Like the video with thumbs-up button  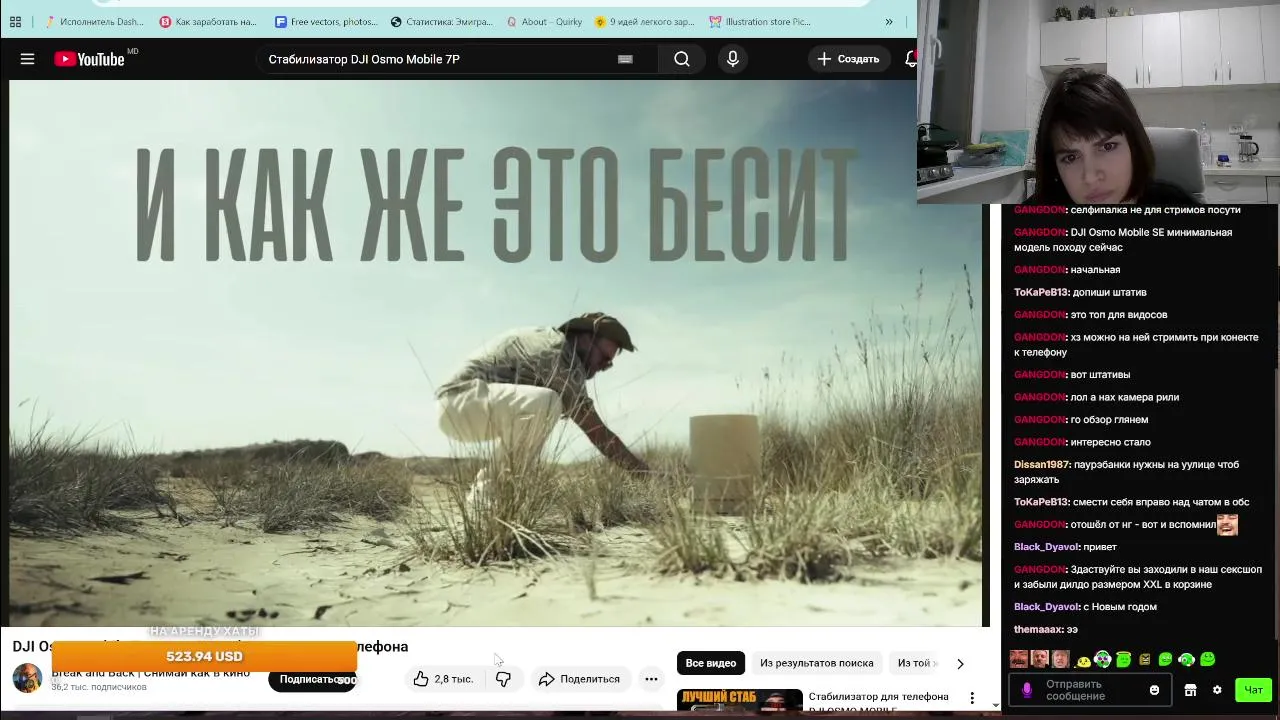[x=443, y=679]
